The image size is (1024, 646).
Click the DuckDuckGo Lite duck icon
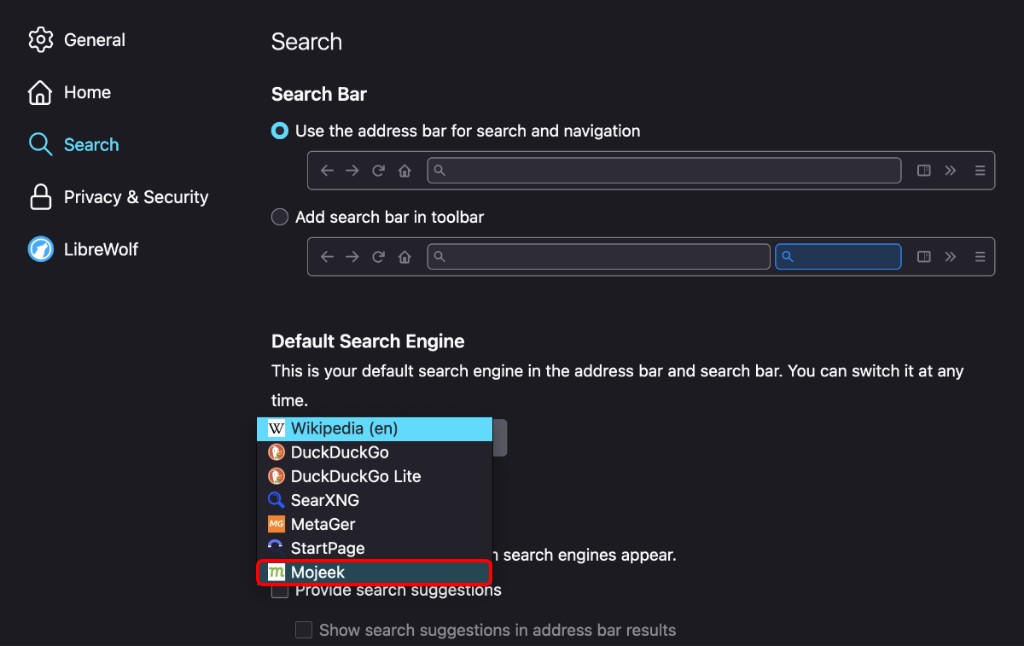coord(276,476)
